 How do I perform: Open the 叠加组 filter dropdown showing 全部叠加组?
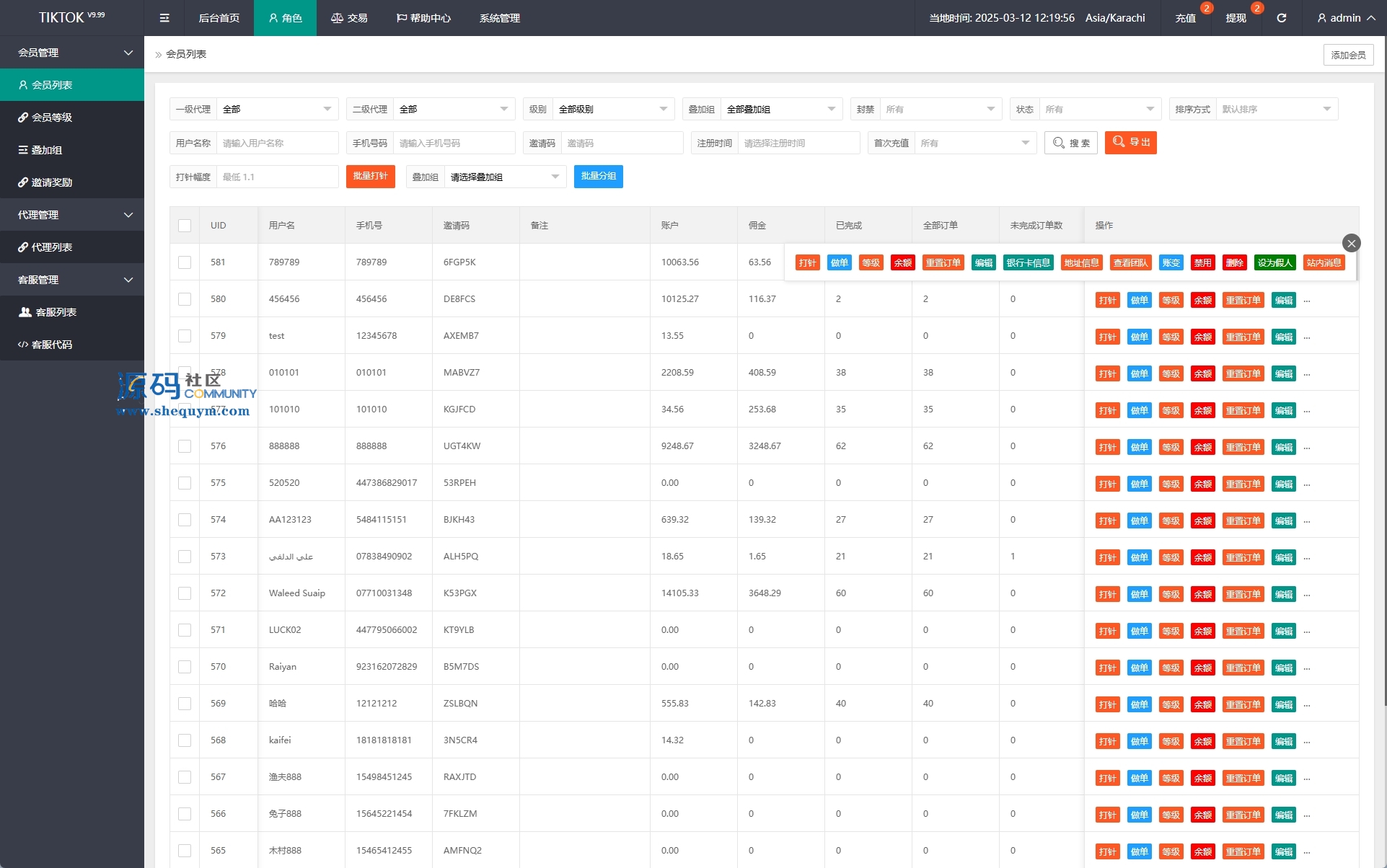tap(781, 109)
